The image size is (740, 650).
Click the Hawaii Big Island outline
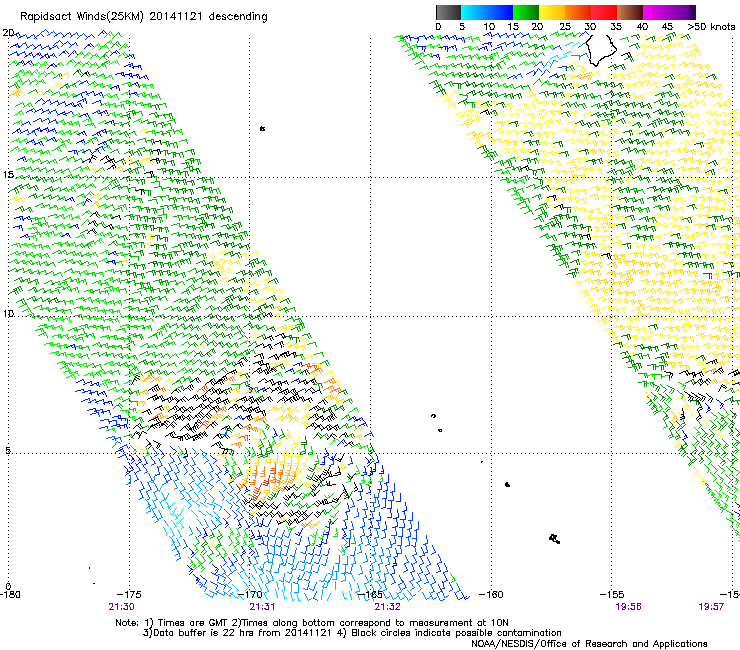600,49
